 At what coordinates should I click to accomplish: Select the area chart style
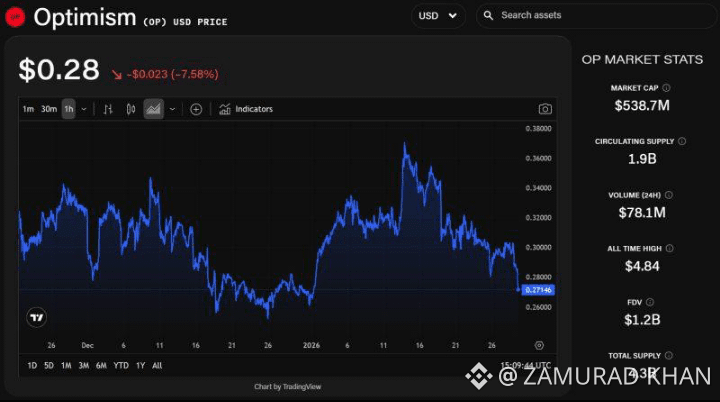tap(153, 109)
